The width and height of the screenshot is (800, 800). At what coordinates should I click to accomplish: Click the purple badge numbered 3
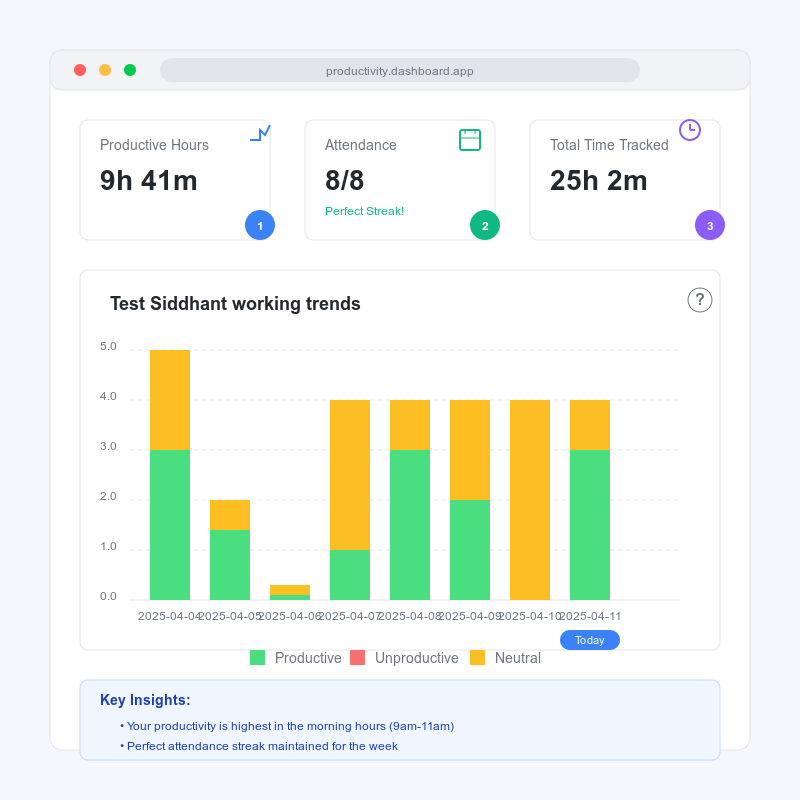(x=710, y=225)
